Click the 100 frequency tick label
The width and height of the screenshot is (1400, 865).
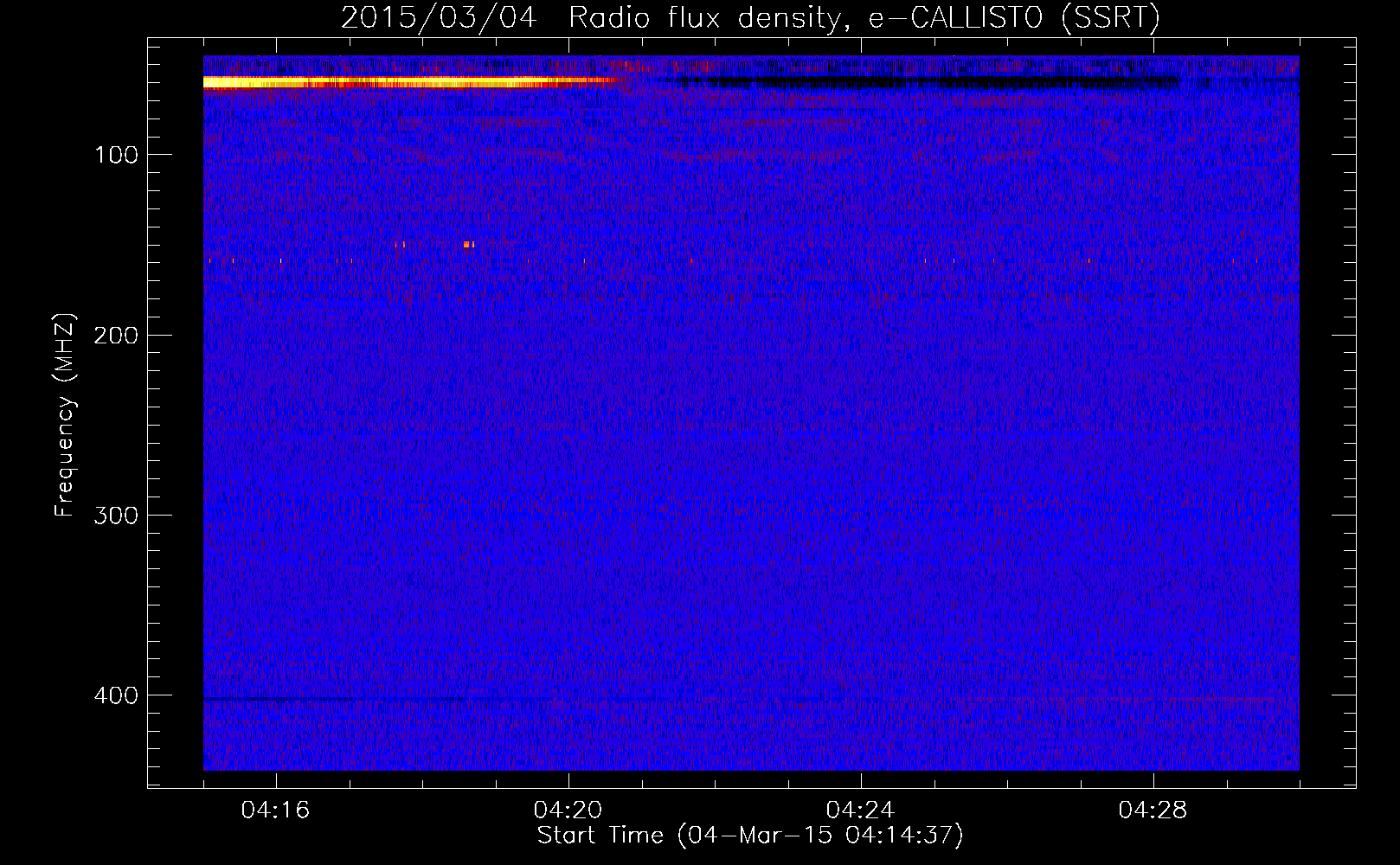click(117, 155)
